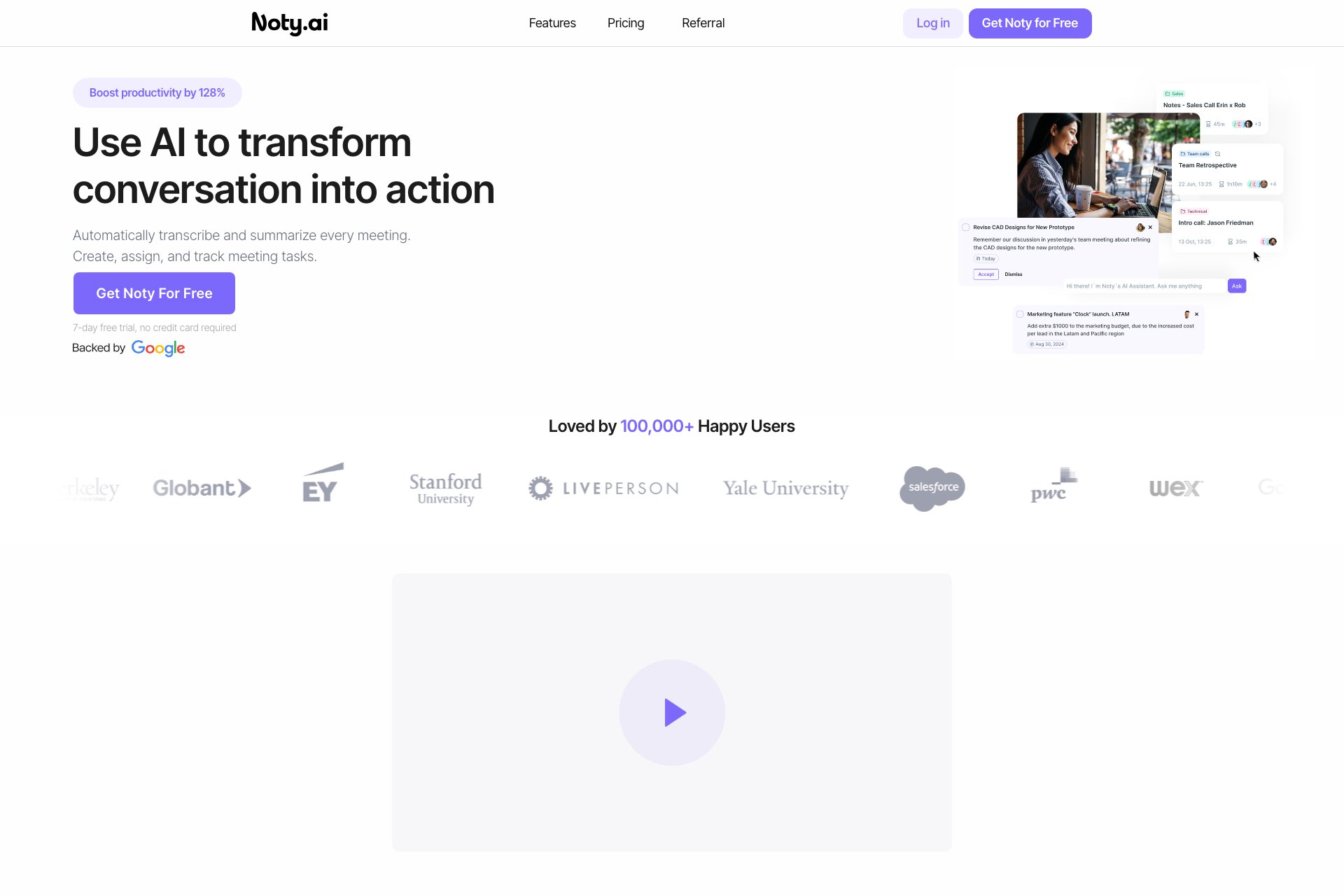Screen dimensions: 1344x896
Task: Play the demo video
Action: pyautogui.click(x=672, y=713)
